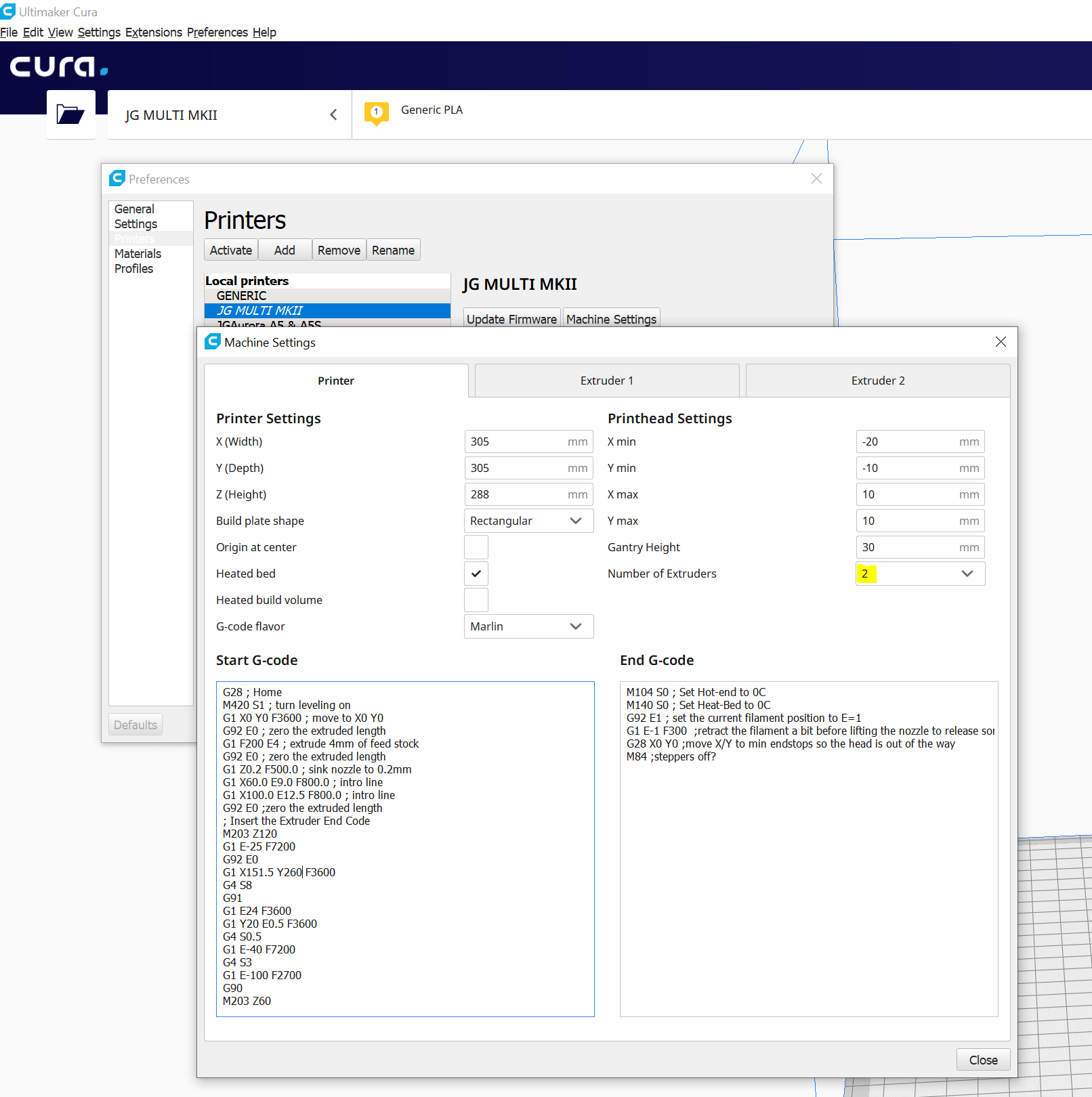Image resolution: width=1092 pixels, height=1097 pixels.
Task: Open the Edit menu
Action: 33,33
